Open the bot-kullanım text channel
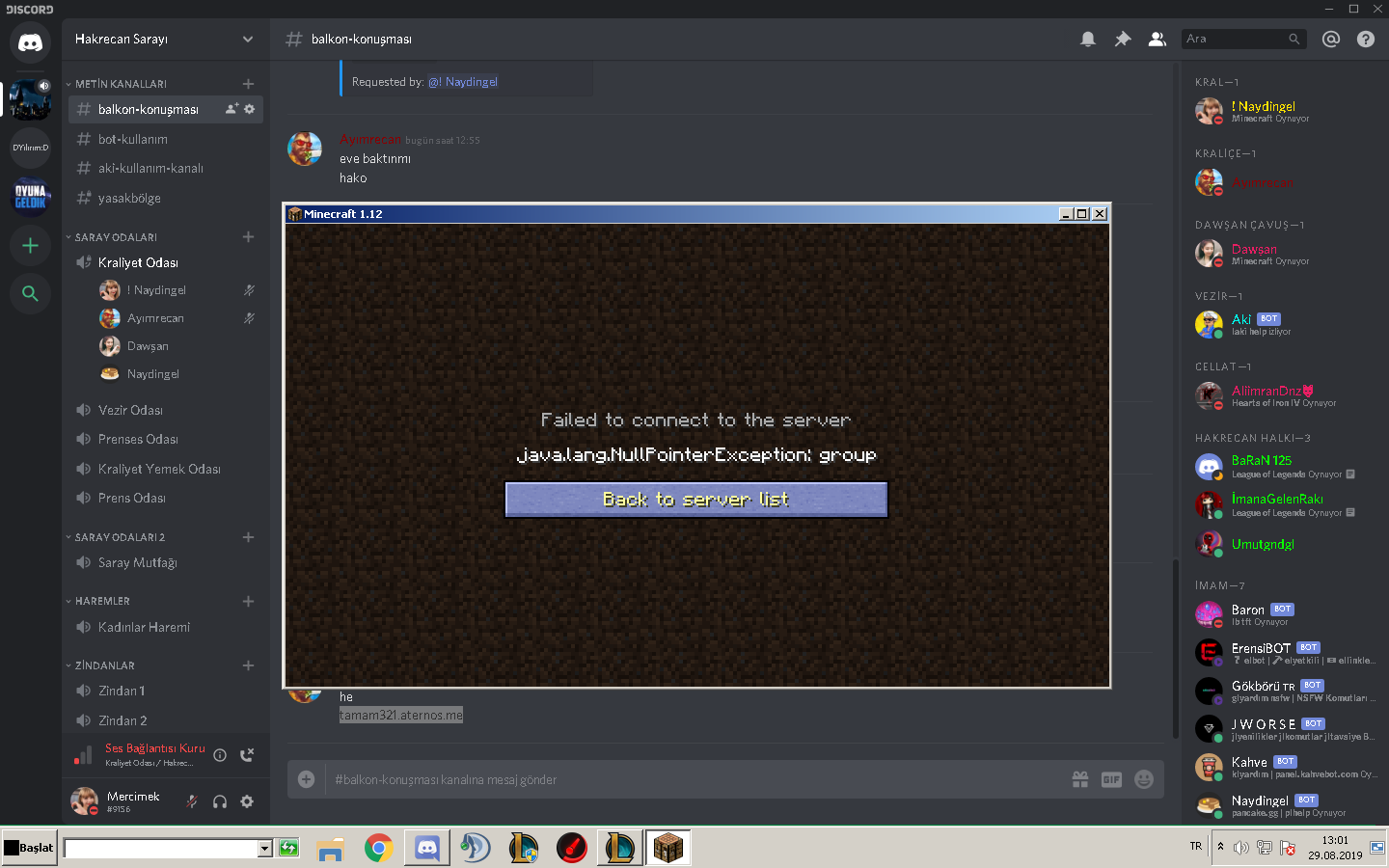 166,140
